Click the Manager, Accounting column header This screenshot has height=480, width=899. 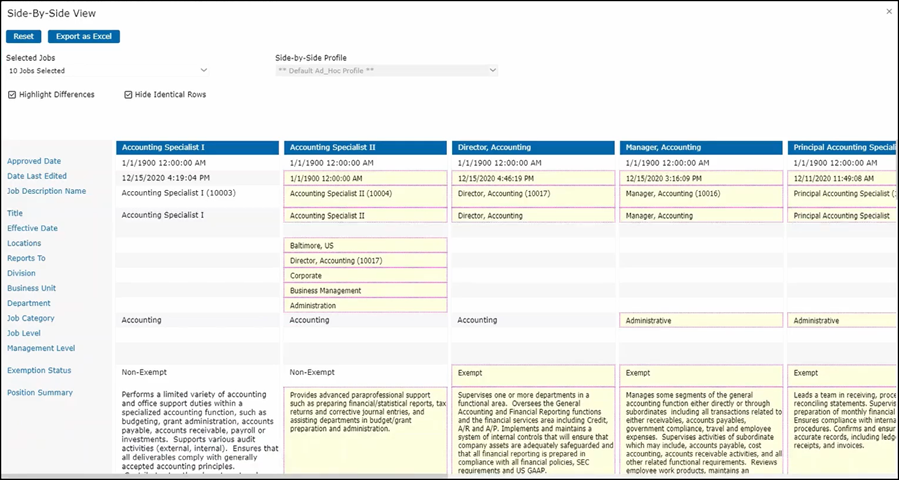pos(701,148)
